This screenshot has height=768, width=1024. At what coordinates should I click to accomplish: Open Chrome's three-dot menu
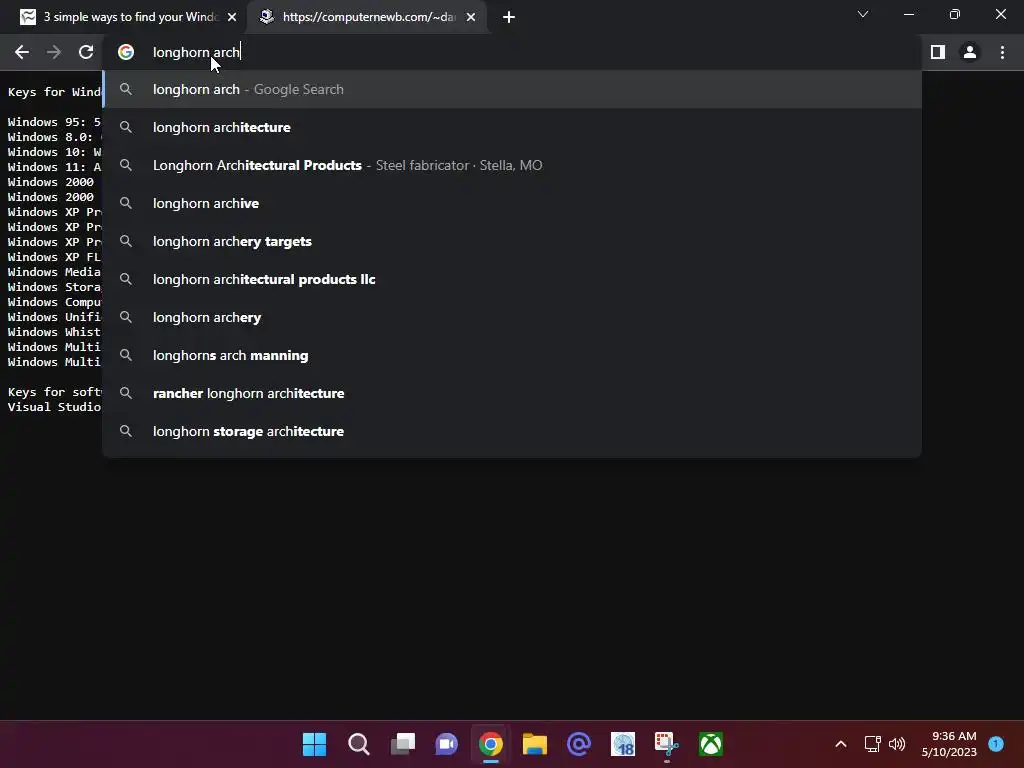click(x=1002, y=52)
